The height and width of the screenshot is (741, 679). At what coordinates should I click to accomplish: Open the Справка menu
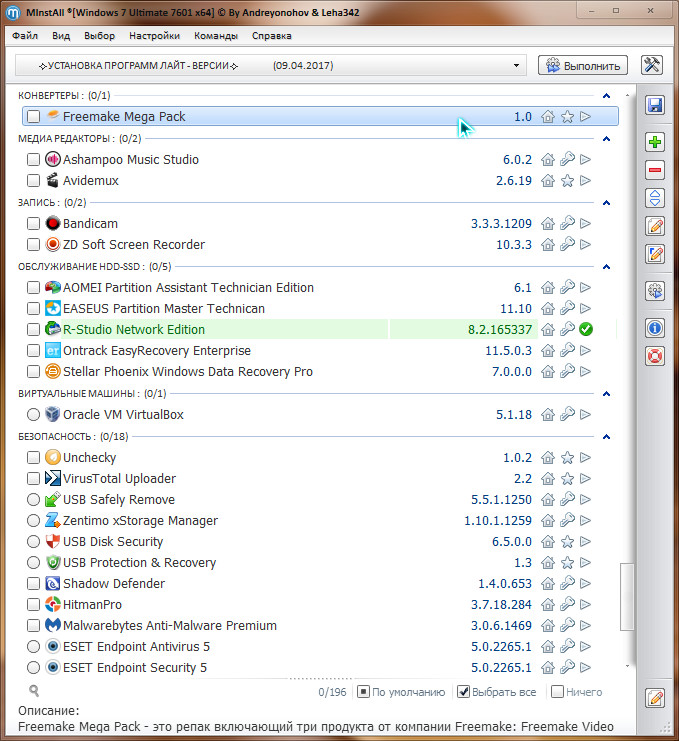(x=272, y=36)
